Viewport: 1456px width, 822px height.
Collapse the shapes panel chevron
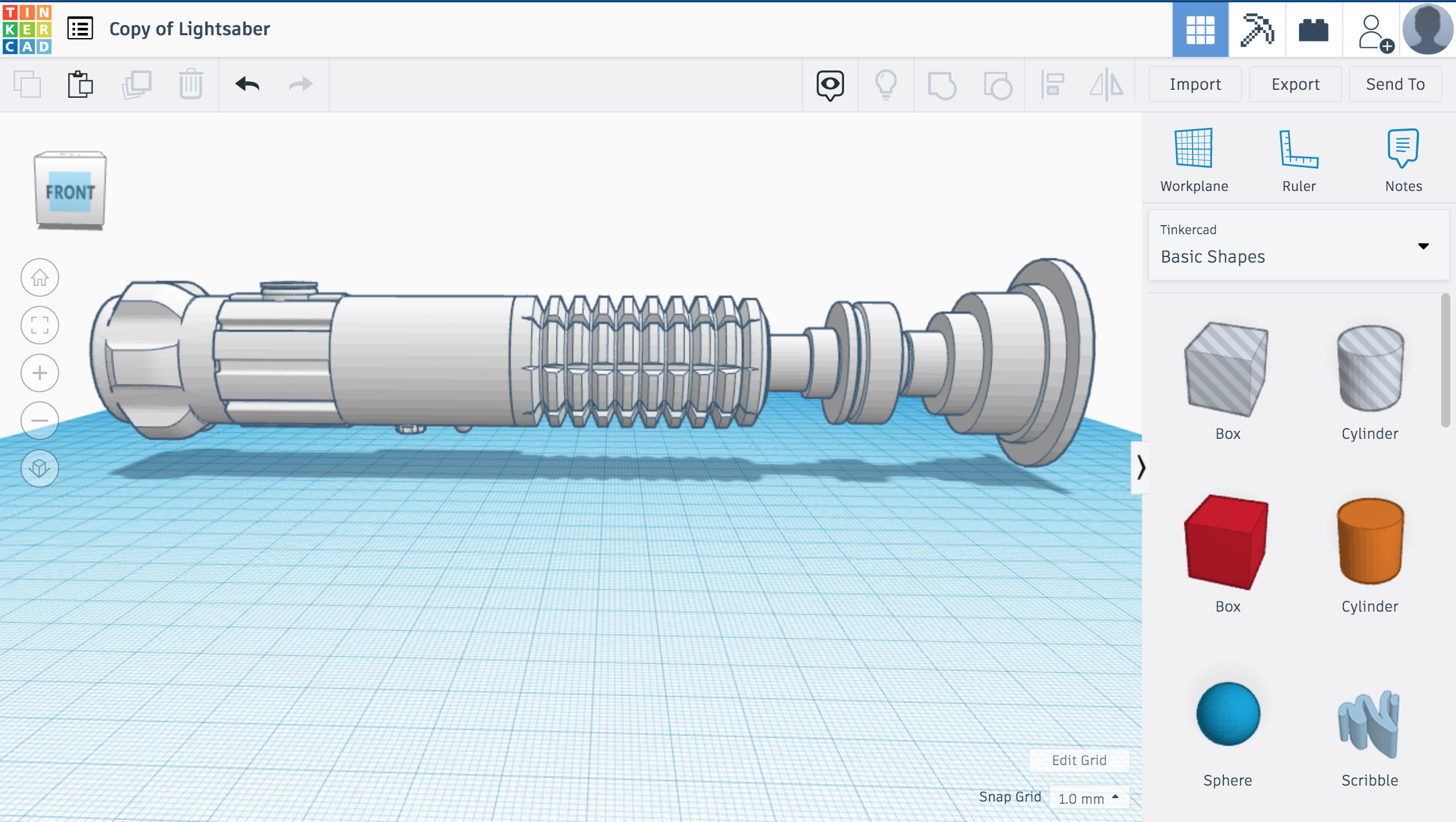coord(1140,467)
